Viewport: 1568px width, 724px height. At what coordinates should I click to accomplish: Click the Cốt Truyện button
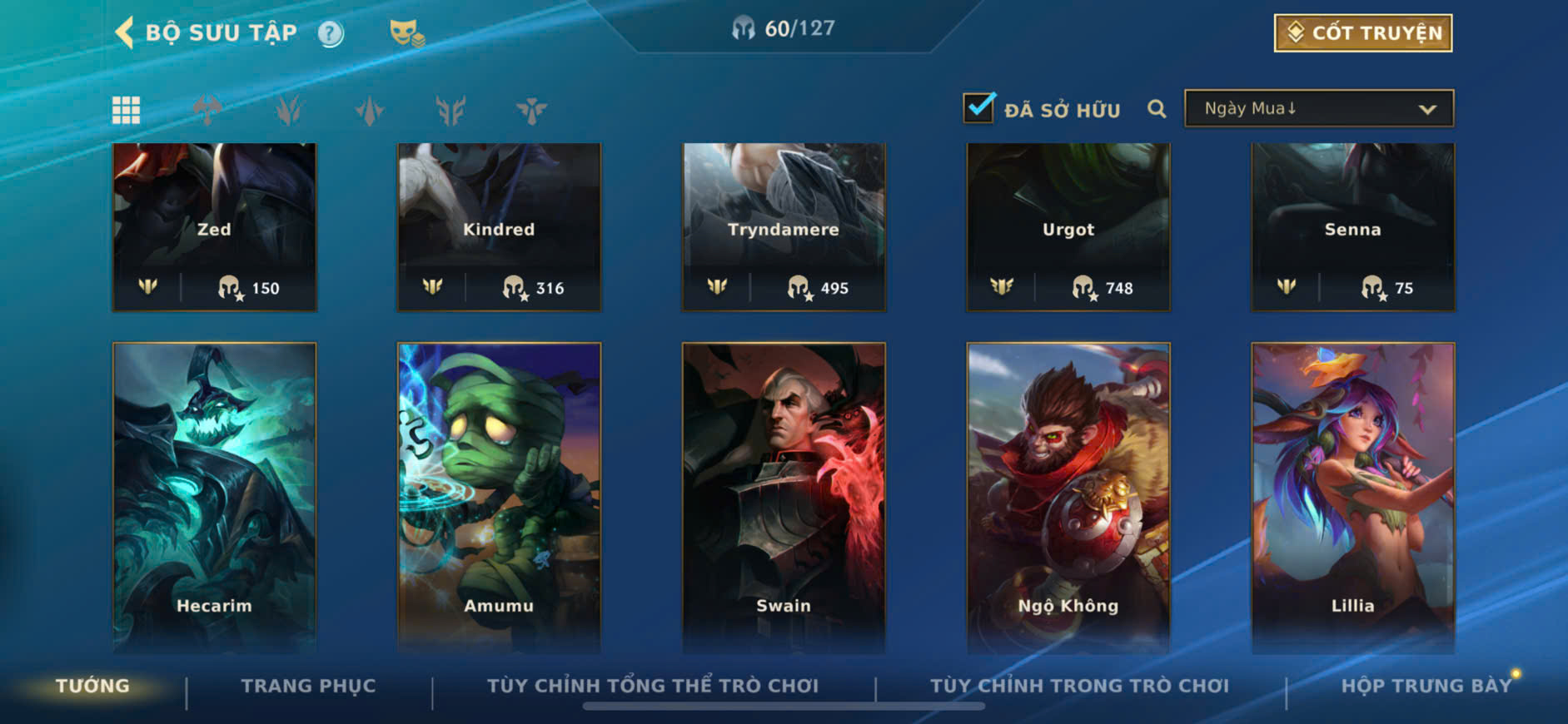(1363, 33)
